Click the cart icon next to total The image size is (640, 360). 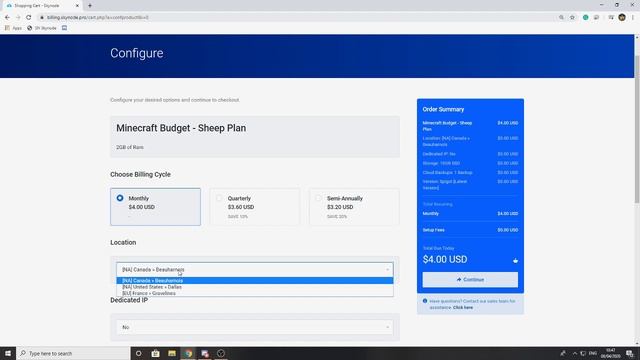[515, 260]
